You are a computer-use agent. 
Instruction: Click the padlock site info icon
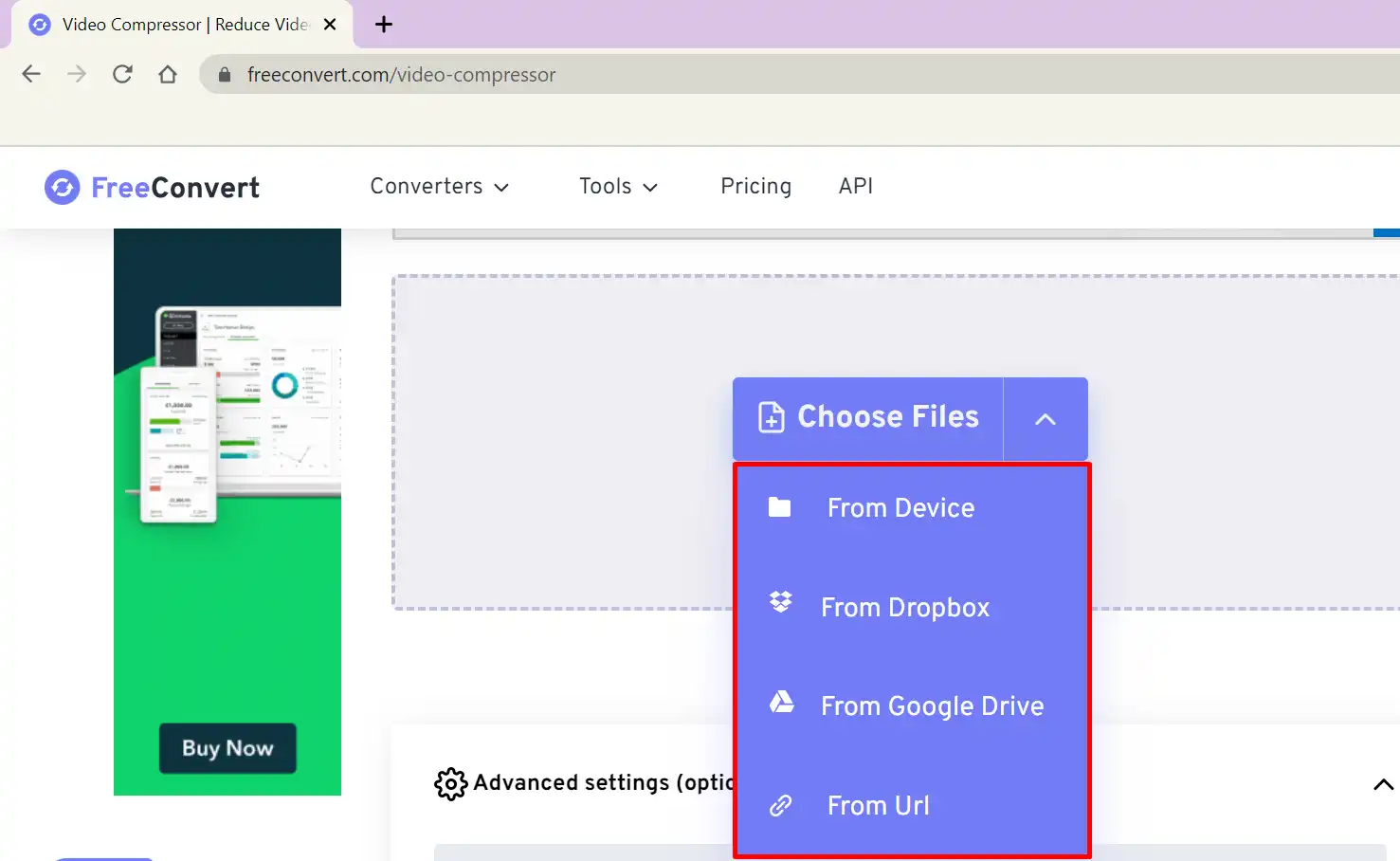point(225,75)
